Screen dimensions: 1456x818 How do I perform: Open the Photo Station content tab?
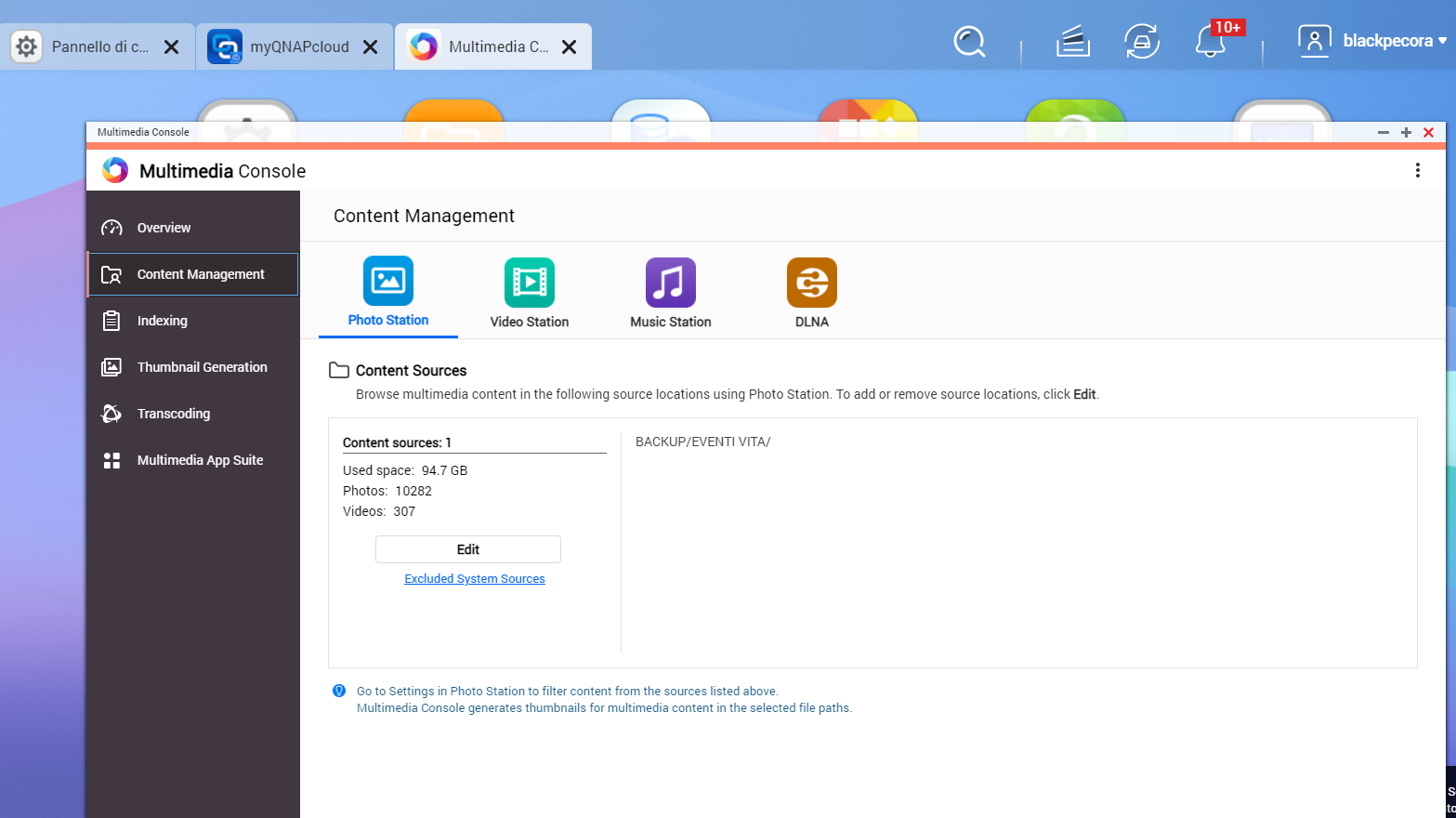pyautogui.click(x=387, y=292)
